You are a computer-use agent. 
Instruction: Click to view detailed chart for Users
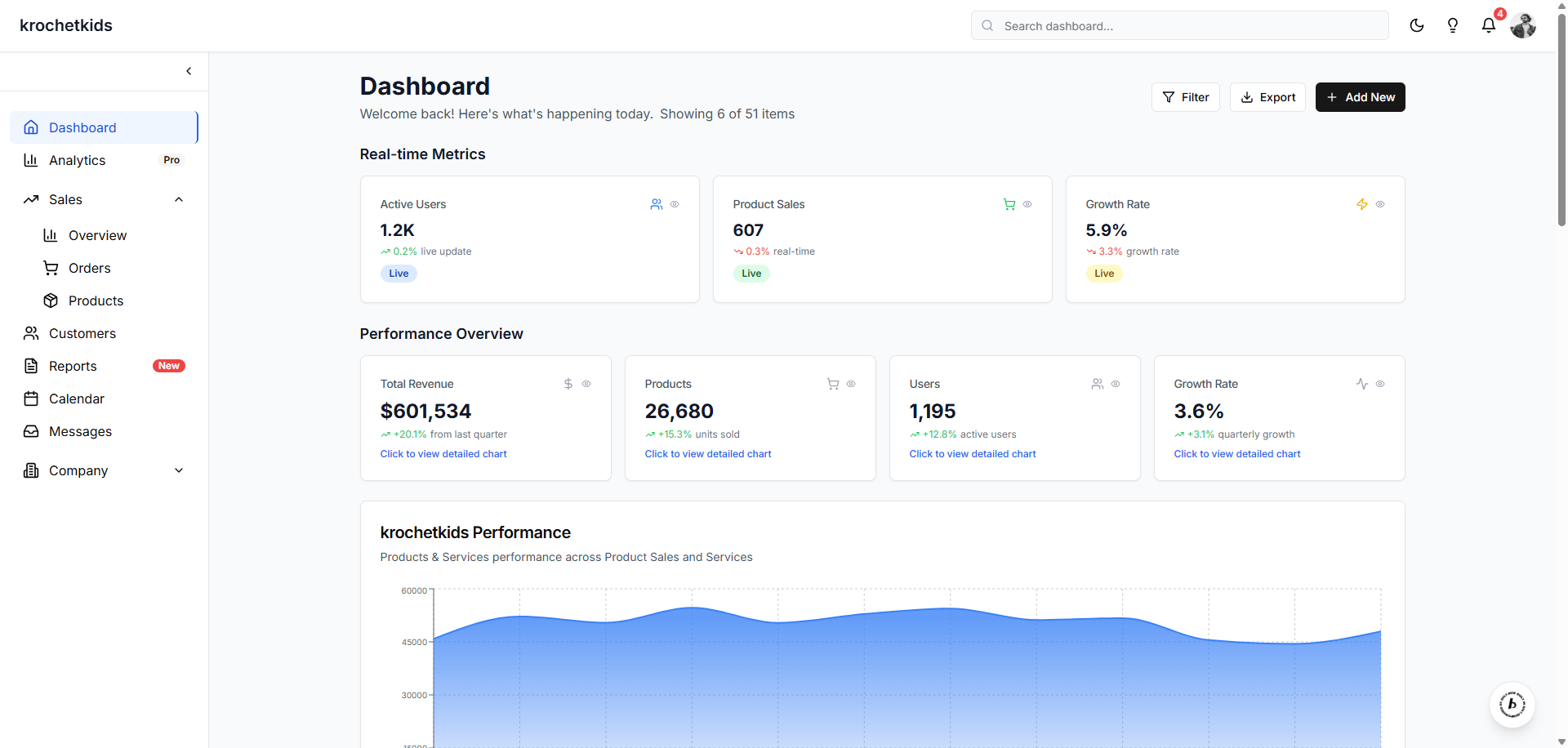coord(972,454)
